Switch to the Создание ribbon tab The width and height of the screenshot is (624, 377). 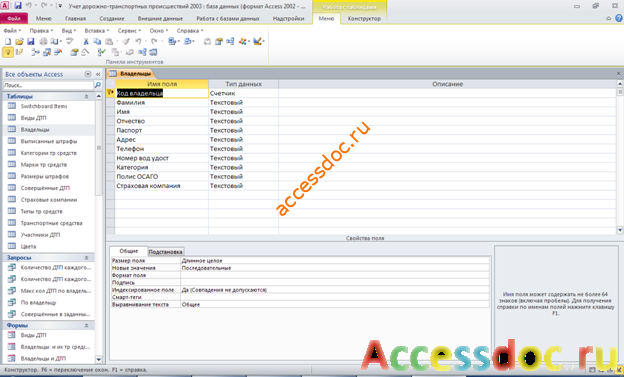(x=112, y=18)
